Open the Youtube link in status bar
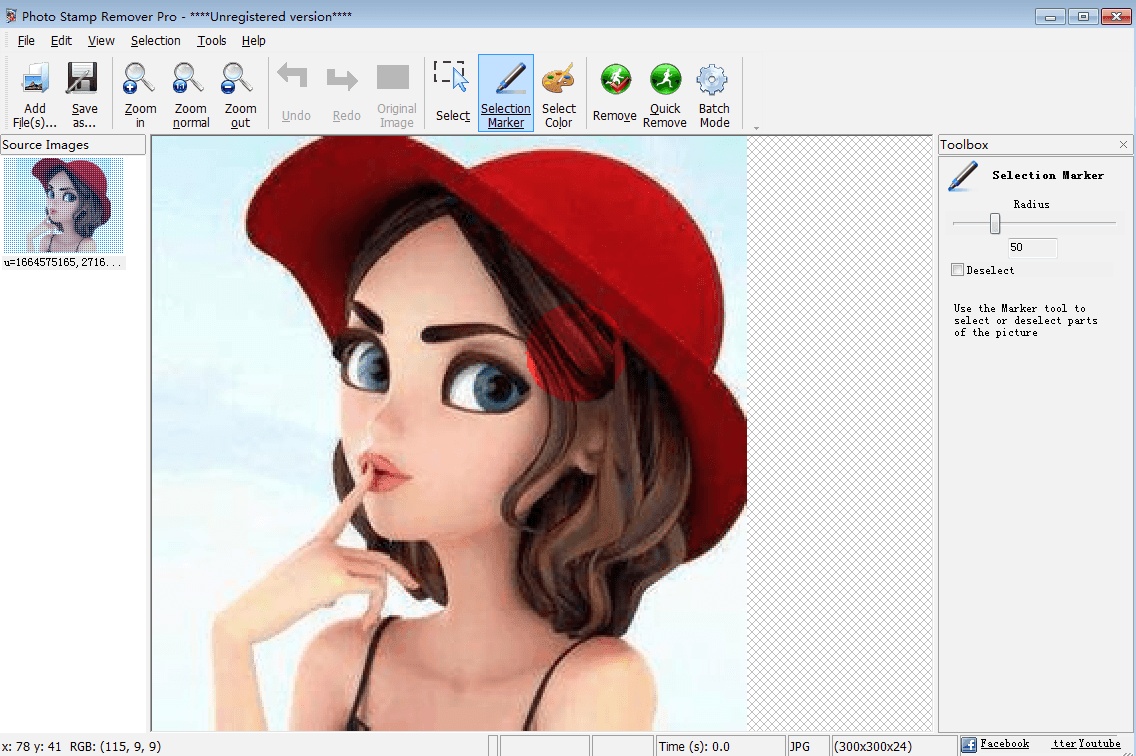The image size is (1136, 756). tap(1098, 744)
